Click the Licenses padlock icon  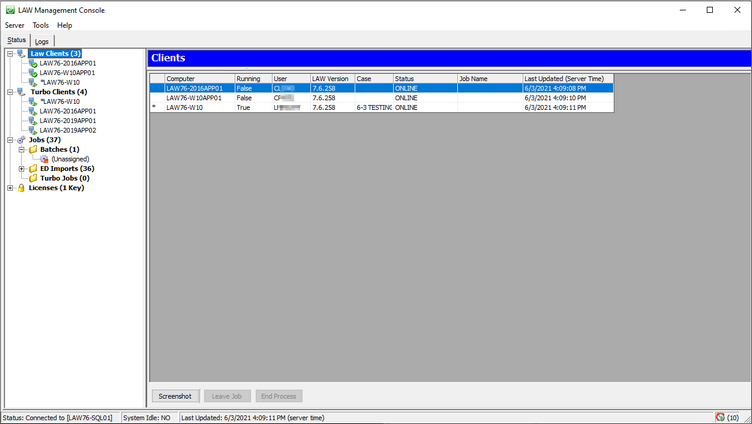click(22, 188)
